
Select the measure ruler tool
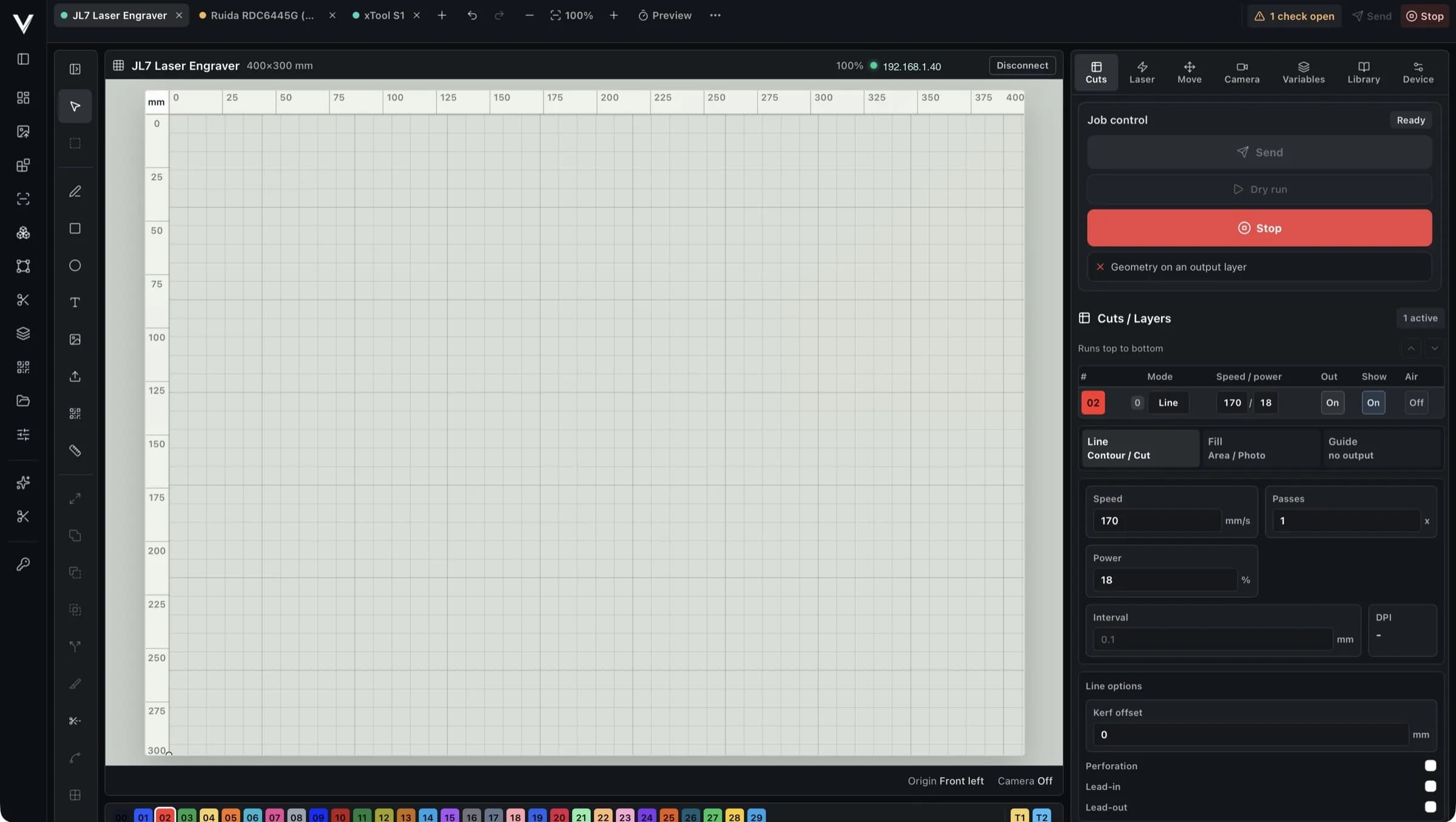75,451
